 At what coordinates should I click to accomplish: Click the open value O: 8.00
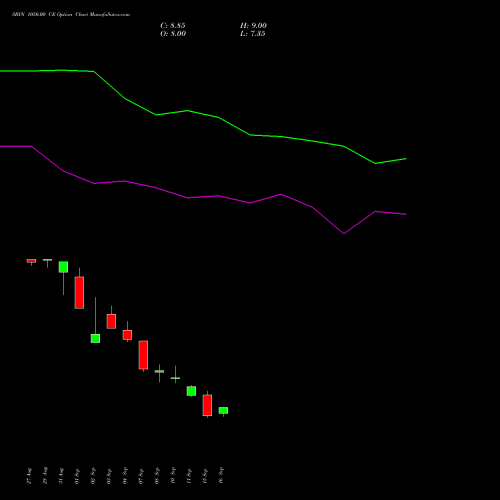(173, 34)
